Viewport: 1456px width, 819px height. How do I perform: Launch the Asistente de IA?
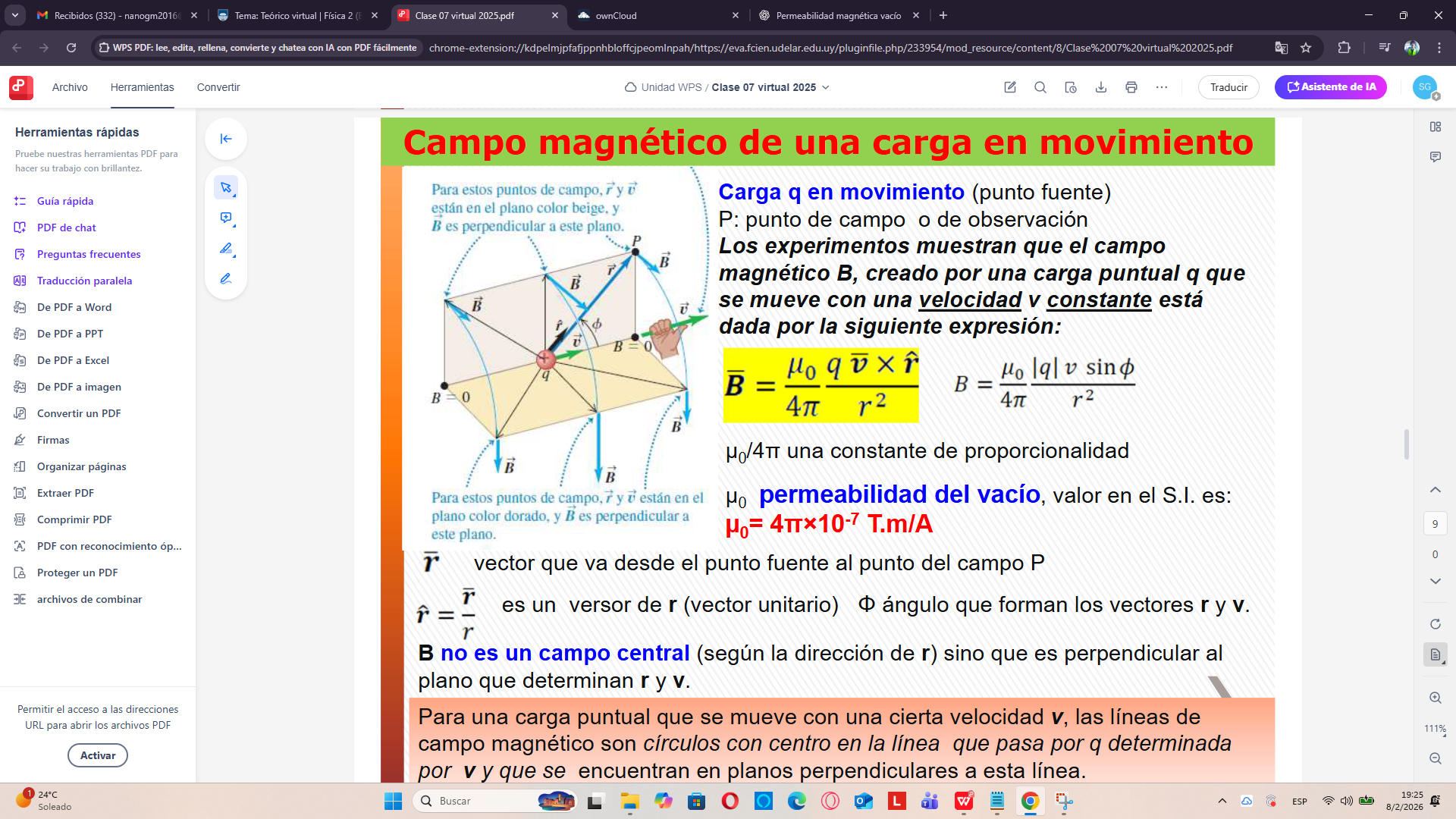pos(1330,86)
